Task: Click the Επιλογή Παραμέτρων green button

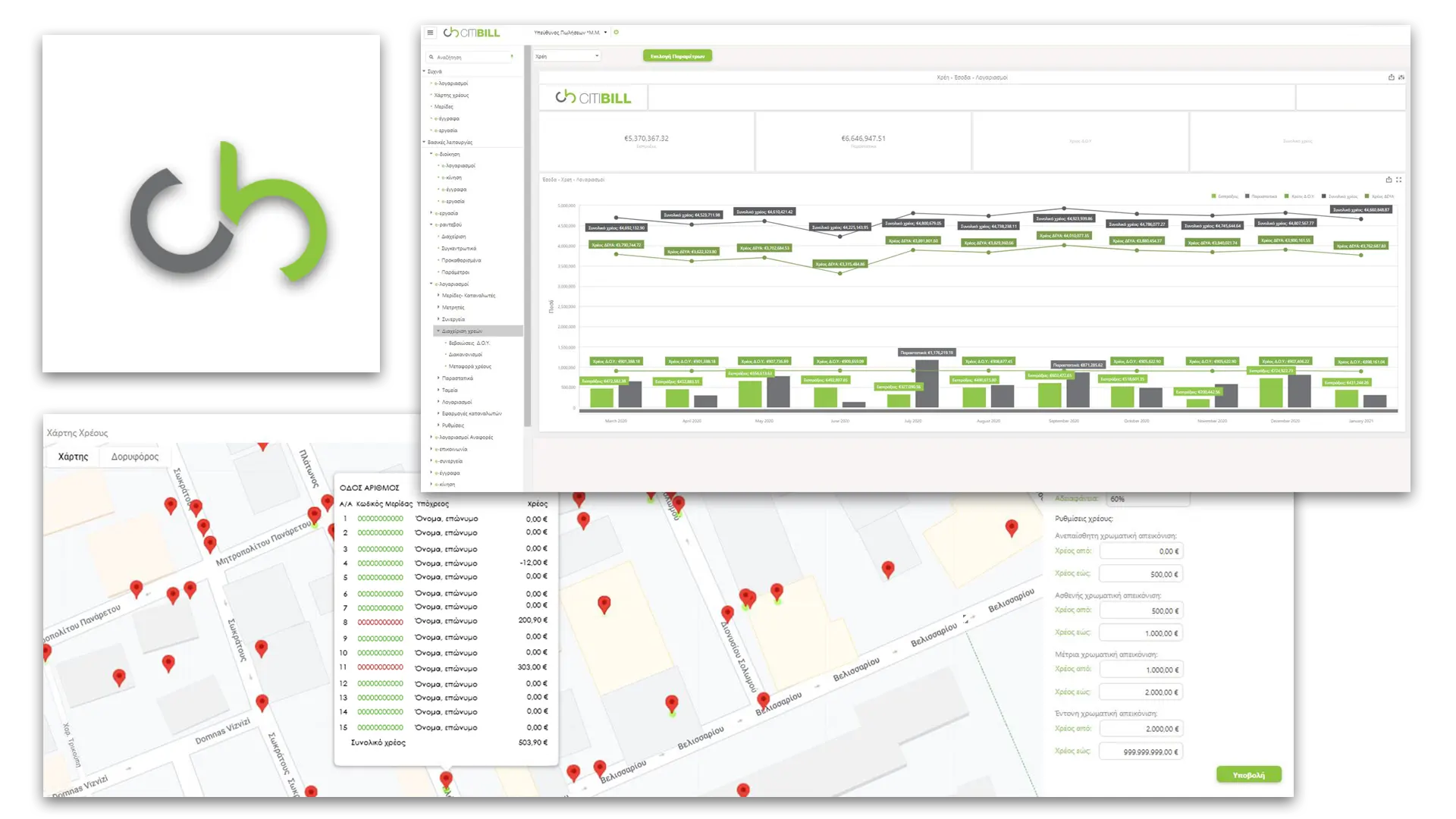Action: [x=677, y=56]
